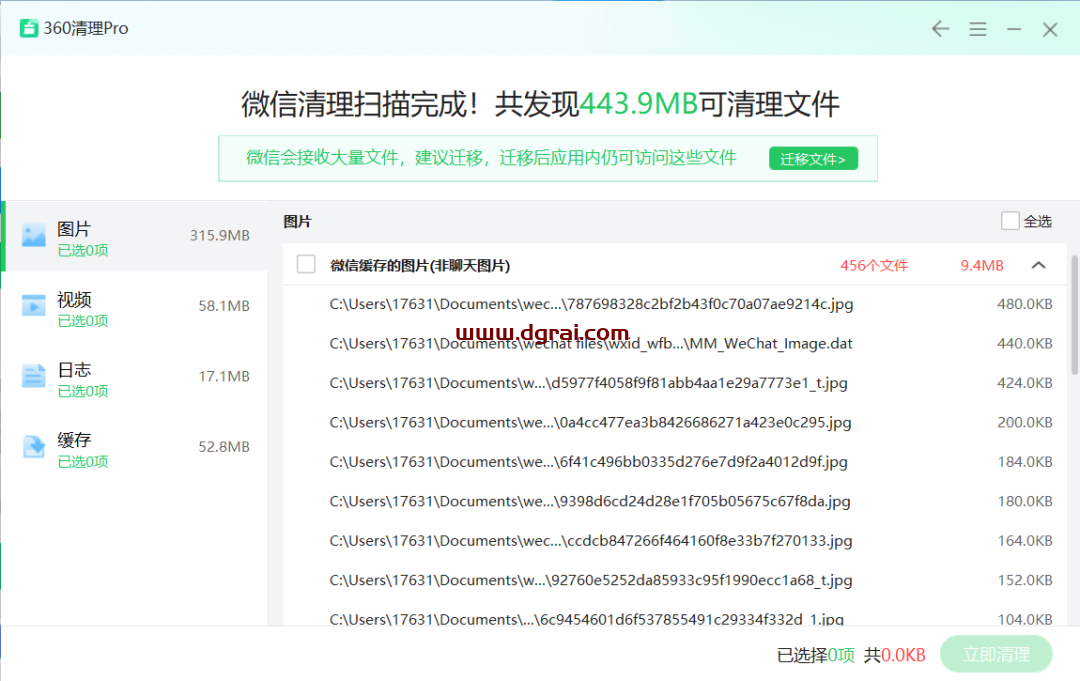Select file ccdcb847266f464160f8e33b7f270133.jpg
This screenshot has height=681, width=1080.
pos(675,541)
